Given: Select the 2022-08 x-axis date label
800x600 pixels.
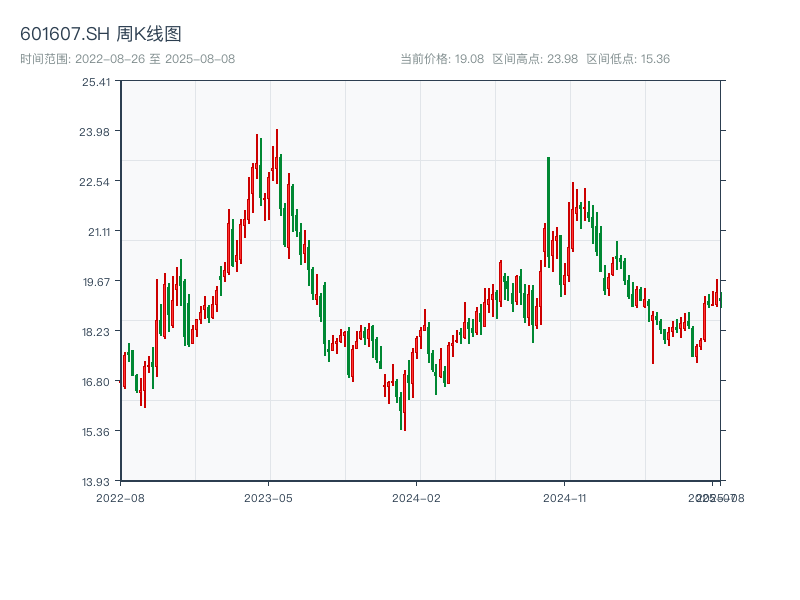Looking at the screenshot, I should tap(120, 497).
